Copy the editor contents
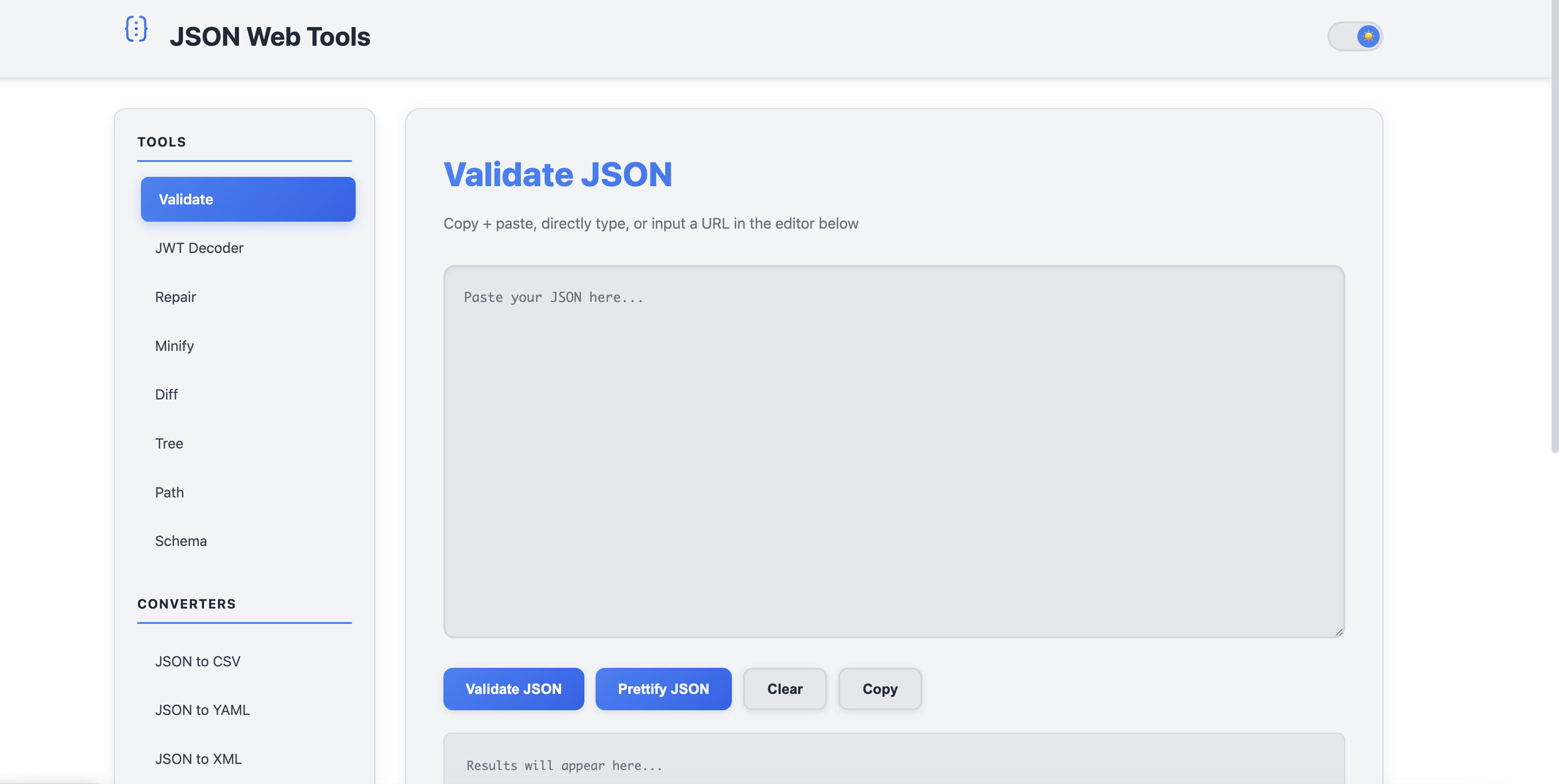The image size is (1559, 784). [879, 688]
